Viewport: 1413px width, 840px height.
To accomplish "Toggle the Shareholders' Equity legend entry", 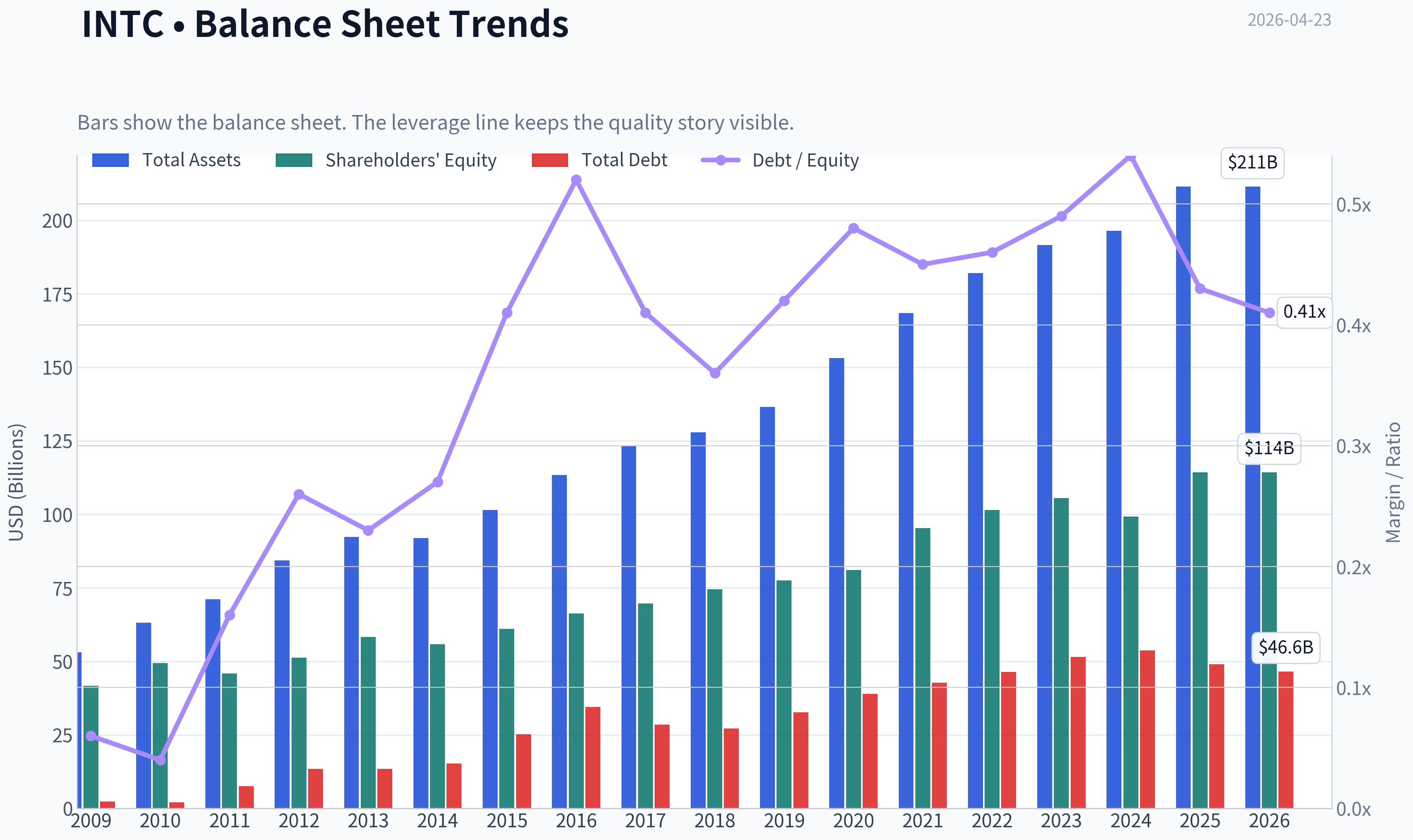I will pyautogui.click(x=386, y=160).
